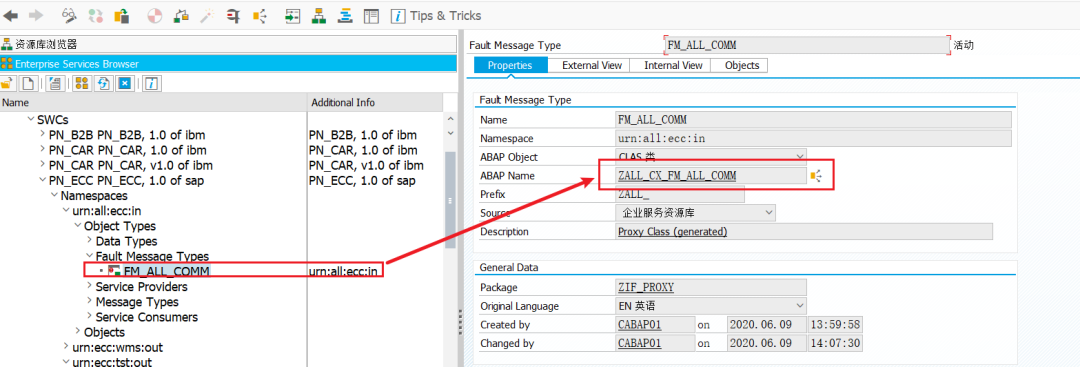Click the open folder icon in browser toolbar
The image size is (1080, 367).
coord(8,83)
